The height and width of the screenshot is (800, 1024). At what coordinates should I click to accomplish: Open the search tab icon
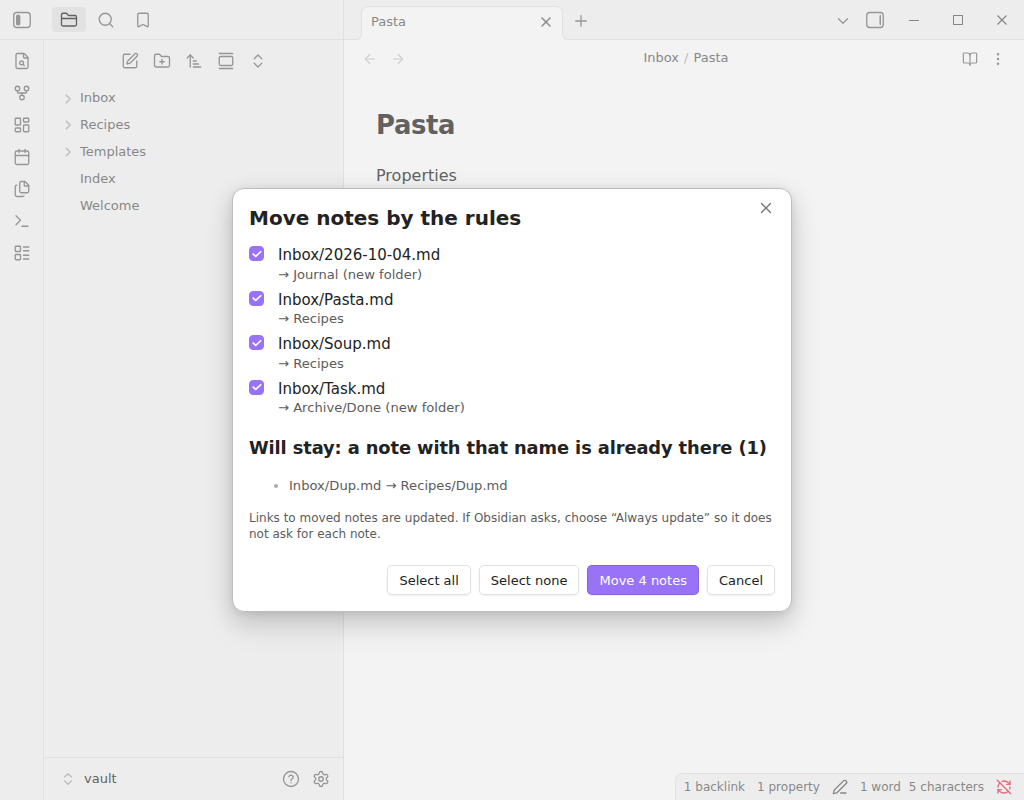click(x=106, y=20)
